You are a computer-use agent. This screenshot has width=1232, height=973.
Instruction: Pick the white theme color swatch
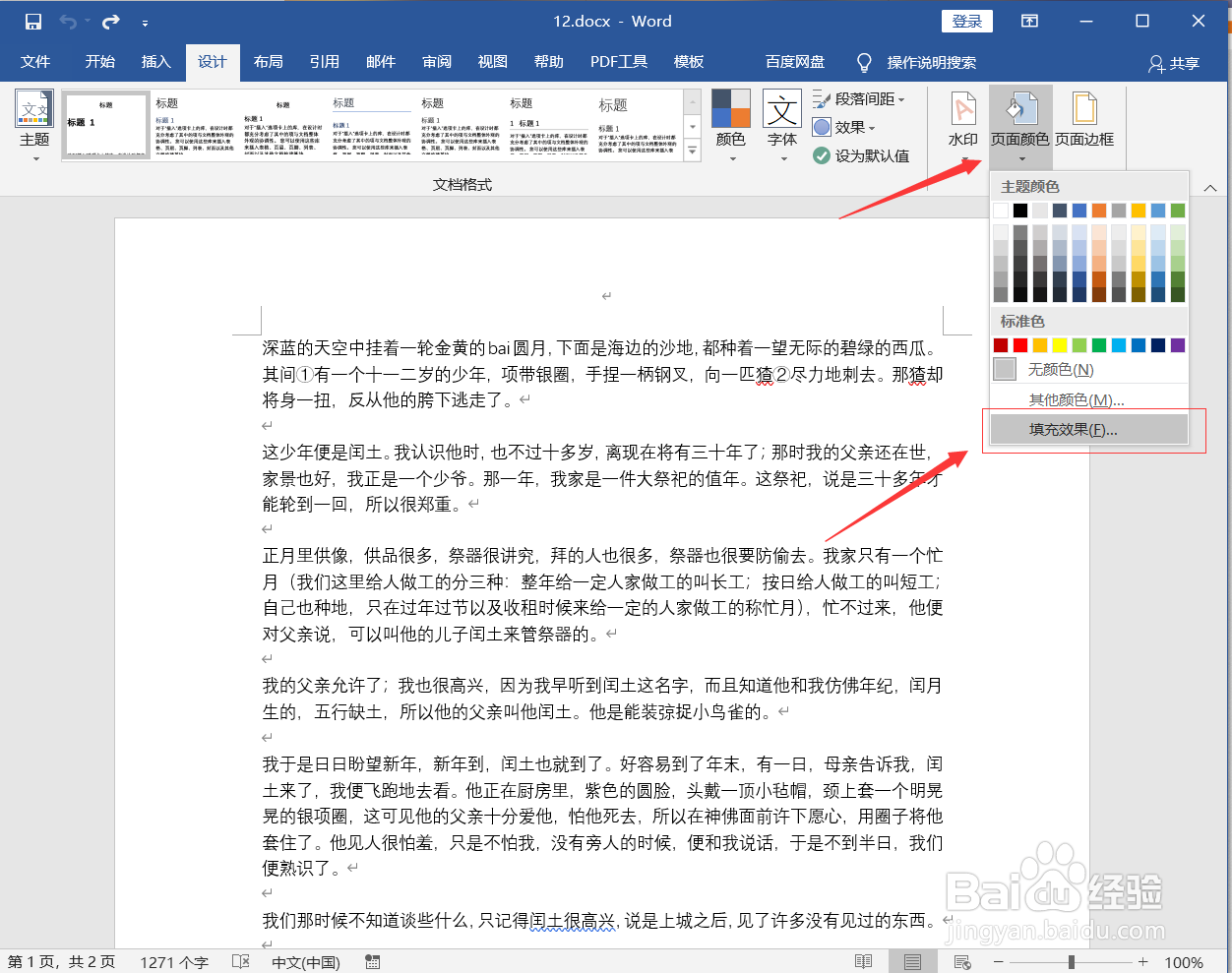point(1001,211)
